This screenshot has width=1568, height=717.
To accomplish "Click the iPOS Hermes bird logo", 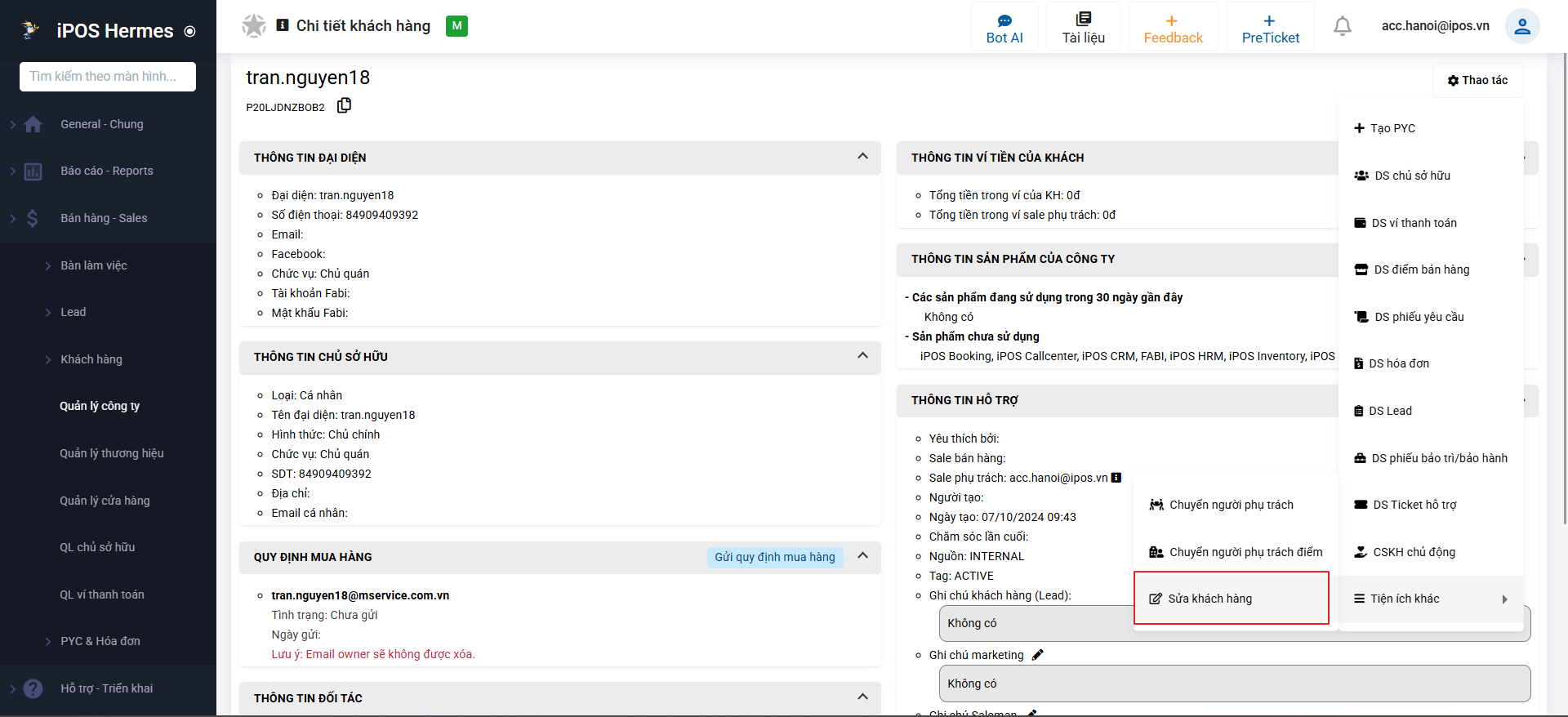I will click(x=30, y=30).
